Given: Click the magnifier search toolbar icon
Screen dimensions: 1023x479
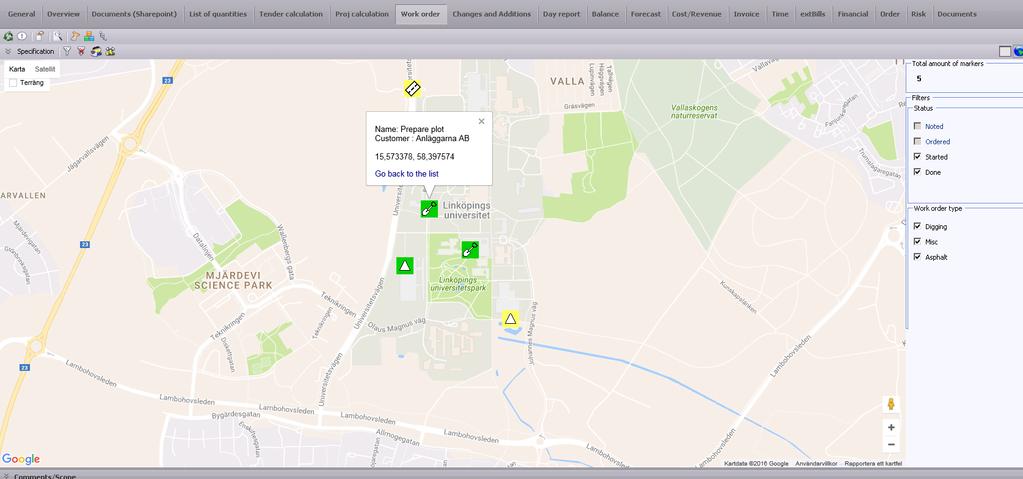Looking at the screenshot, I should [x=59, y=37].
